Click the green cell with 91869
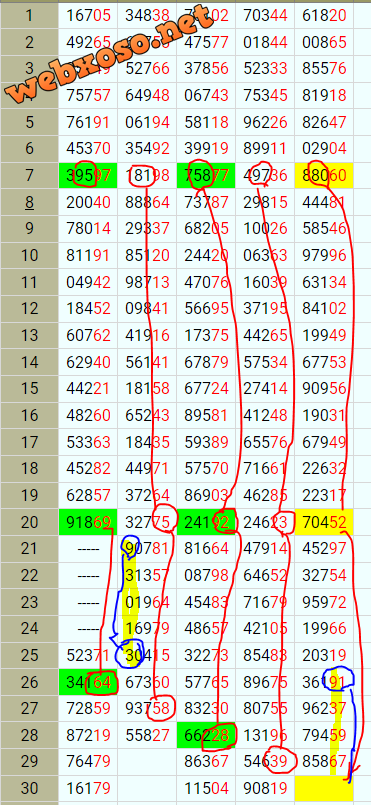Screen dimensions: 371x805 [88, 523]
